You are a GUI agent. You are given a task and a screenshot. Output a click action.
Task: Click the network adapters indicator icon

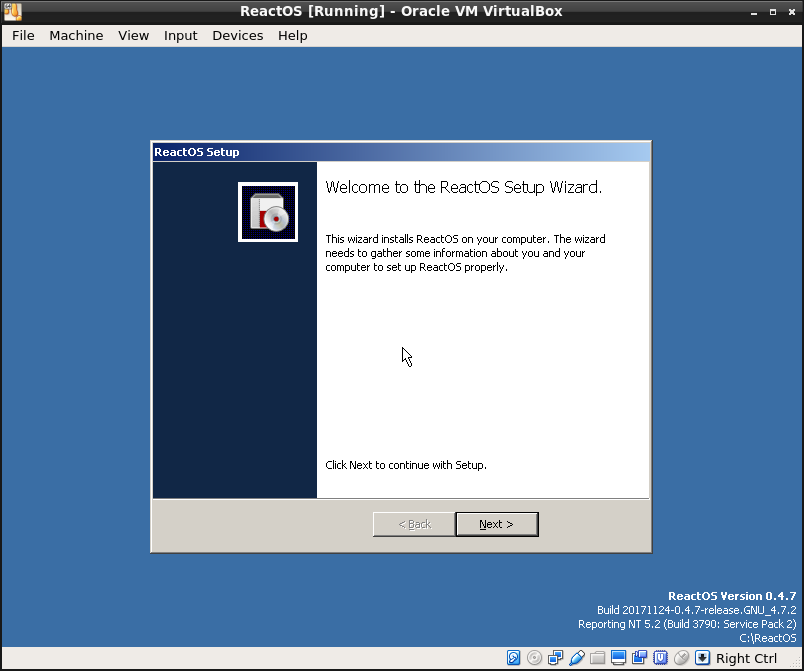click(555, 658)
